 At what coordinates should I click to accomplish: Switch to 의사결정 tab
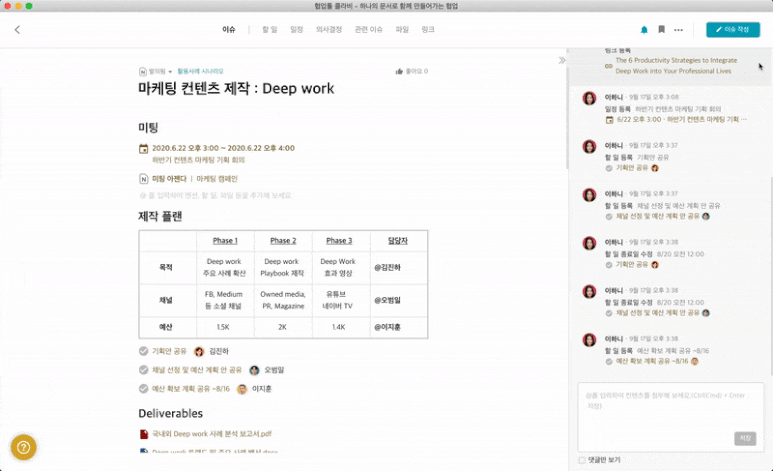(x=329, y=30)
